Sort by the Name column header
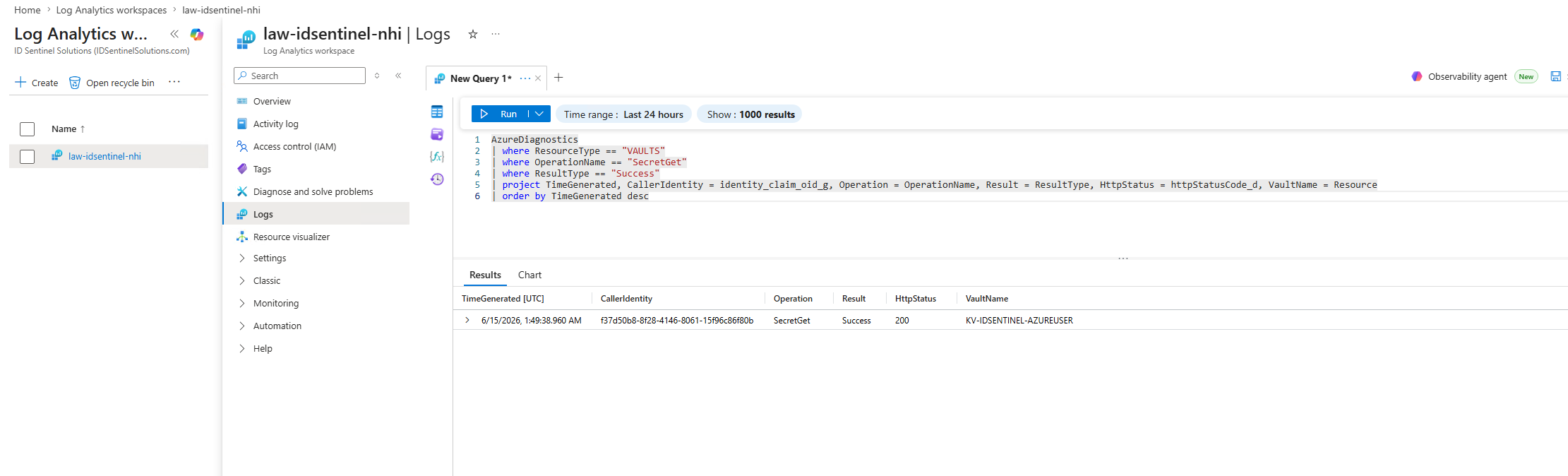This screenshot has width=1568, height=476. coord(68,129)
